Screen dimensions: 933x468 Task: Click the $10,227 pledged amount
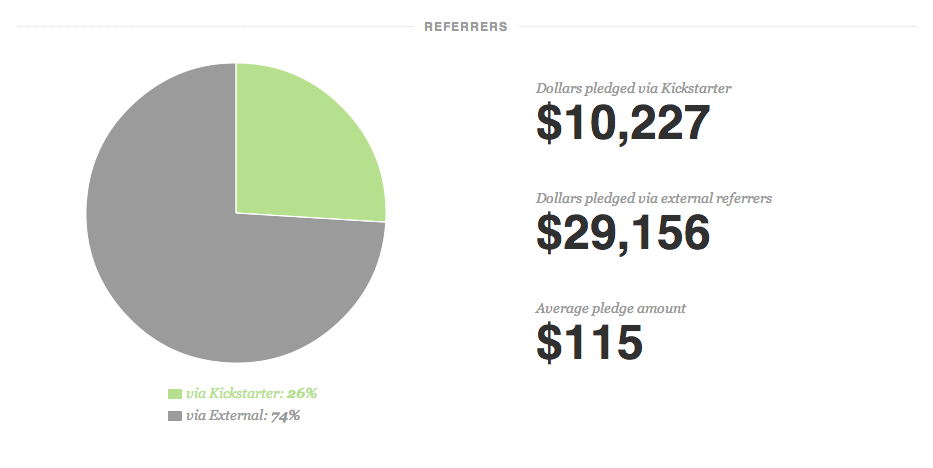(x=623, y=124)
